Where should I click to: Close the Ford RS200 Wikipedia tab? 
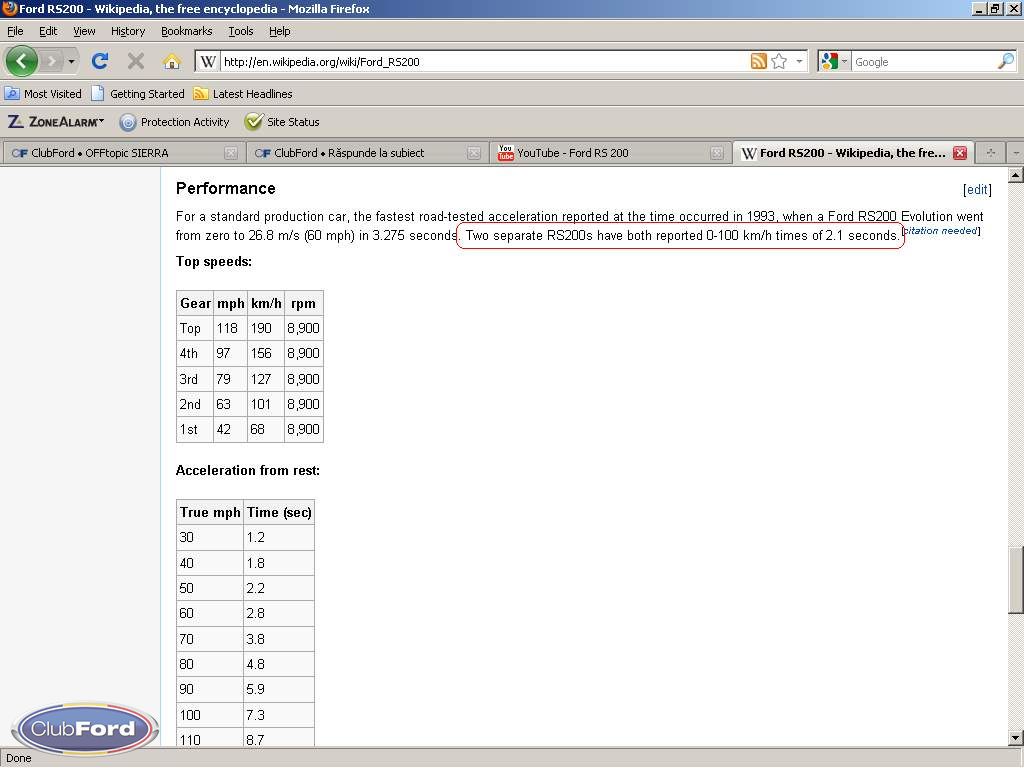coord(959,153)
